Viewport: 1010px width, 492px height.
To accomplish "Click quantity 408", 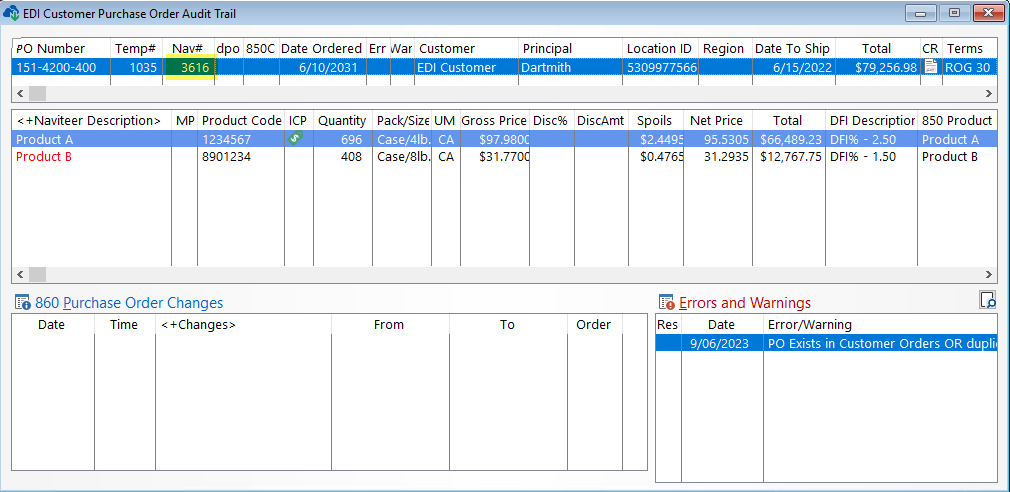I will click(352, 156).
